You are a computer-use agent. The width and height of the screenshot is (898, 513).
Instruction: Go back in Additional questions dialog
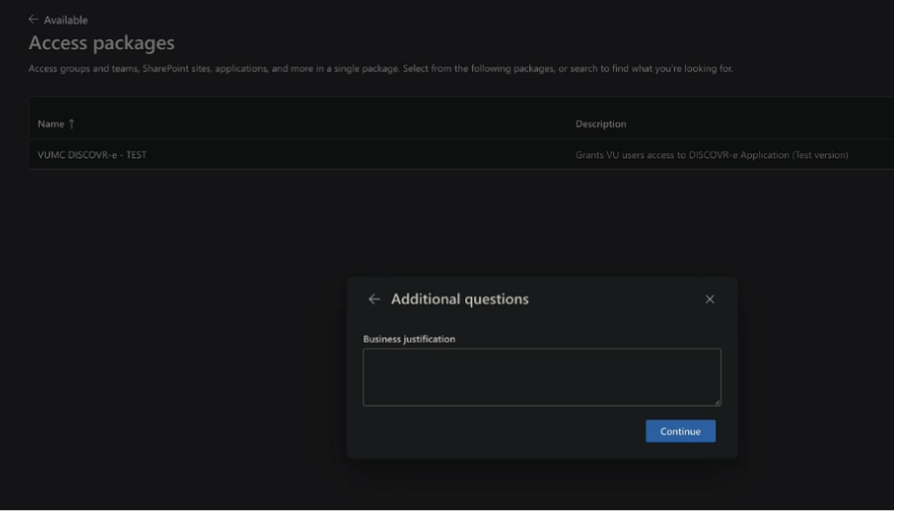pyautogui.click(x=375, y=300)
